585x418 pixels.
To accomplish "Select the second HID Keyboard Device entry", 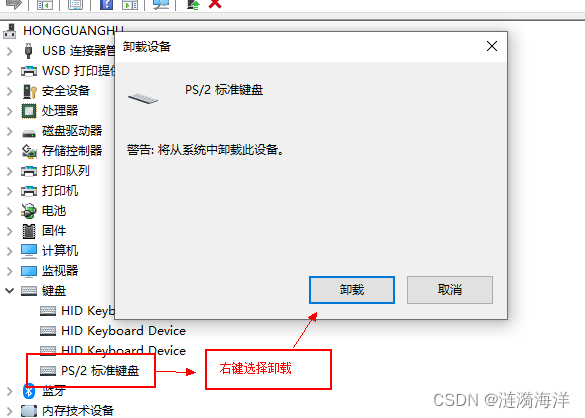I will pyautogui.click(x=123, y=331).
